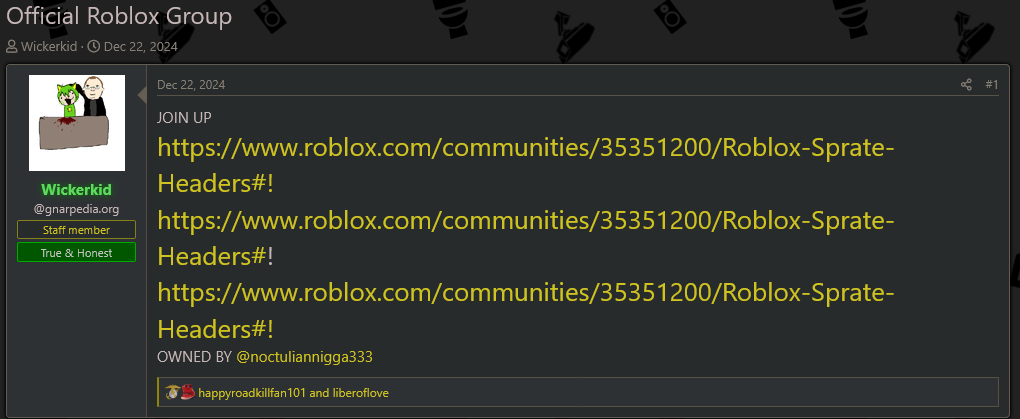Click thread author Wickerkid below the title

pos(49,47)
